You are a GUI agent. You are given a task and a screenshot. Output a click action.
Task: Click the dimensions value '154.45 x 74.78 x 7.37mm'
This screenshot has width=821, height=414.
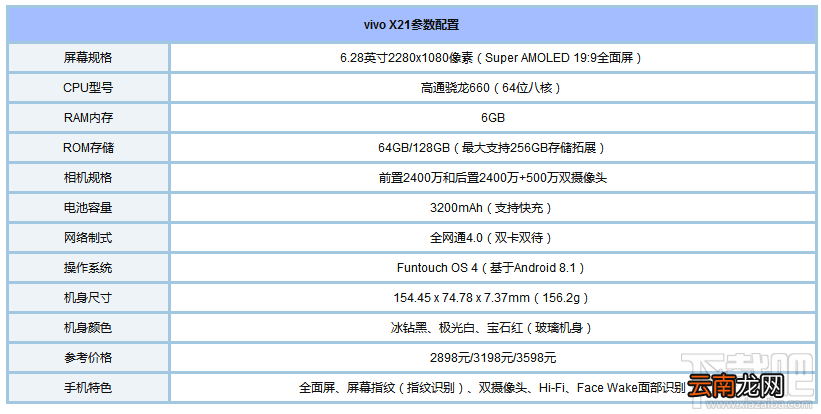[461, 298]
